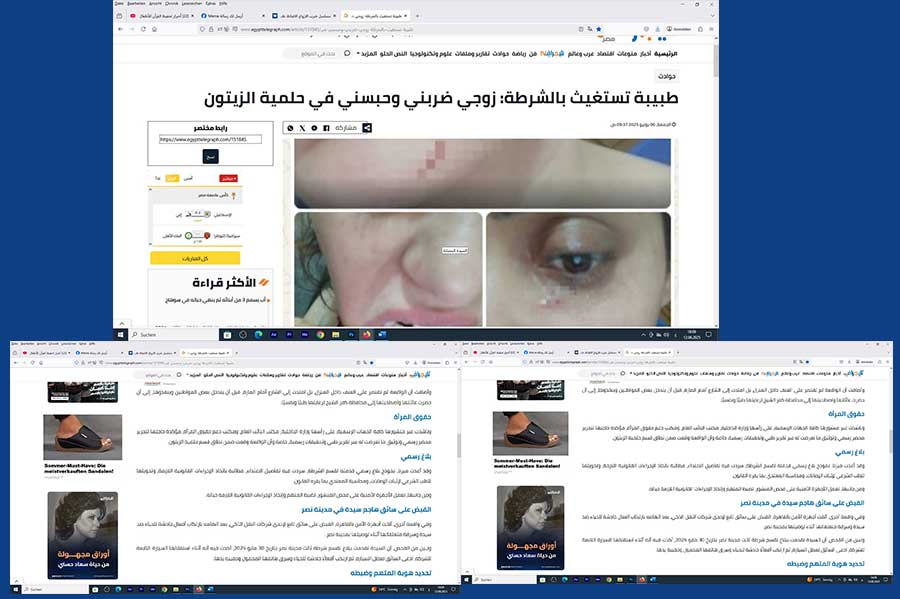The width and height of the screenshot is (900, 599).
Task: Open تحديد هوية المتهم heading in bottom-left window
Action: tap(391, 573)
